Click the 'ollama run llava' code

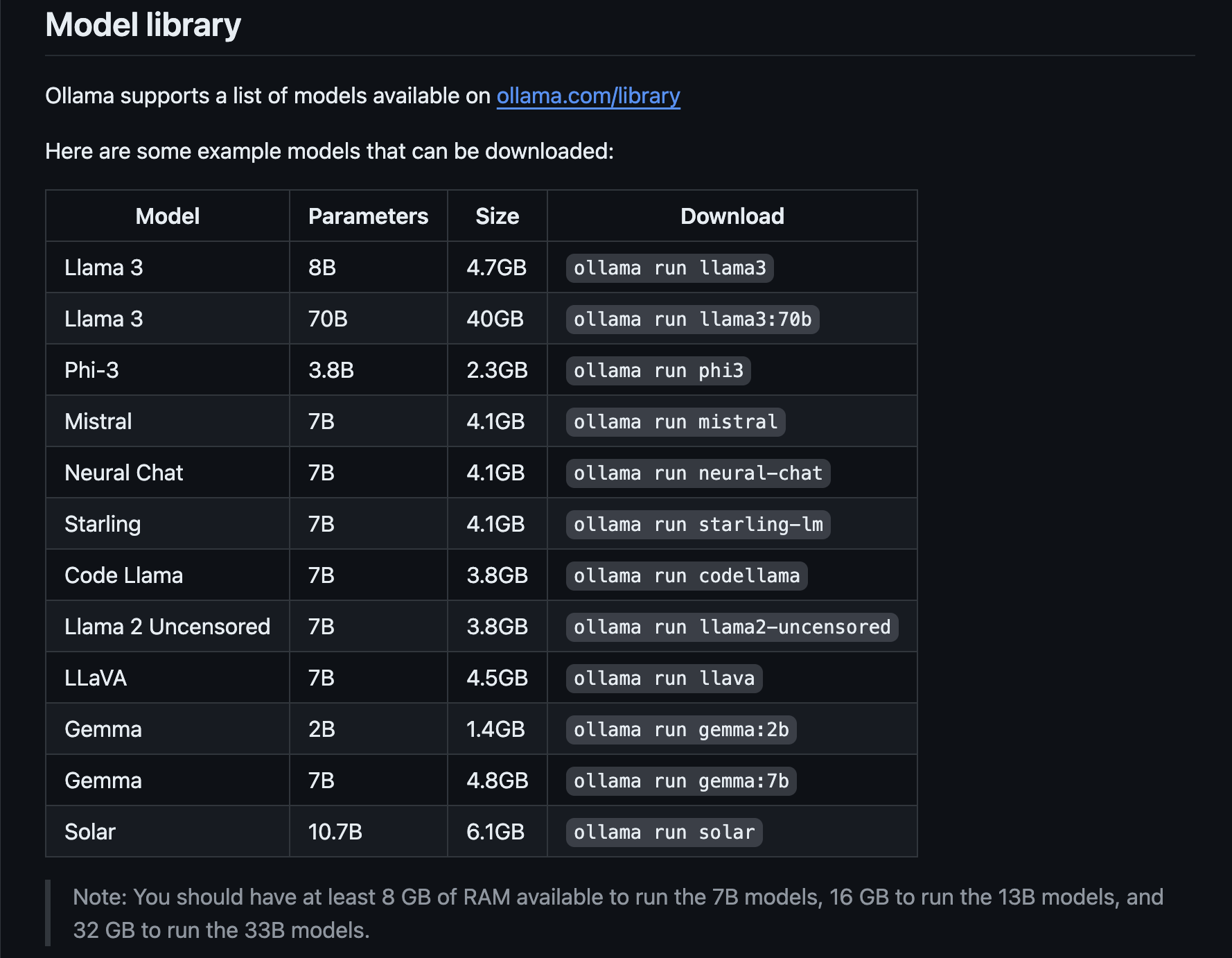click(x=664, y=679)
